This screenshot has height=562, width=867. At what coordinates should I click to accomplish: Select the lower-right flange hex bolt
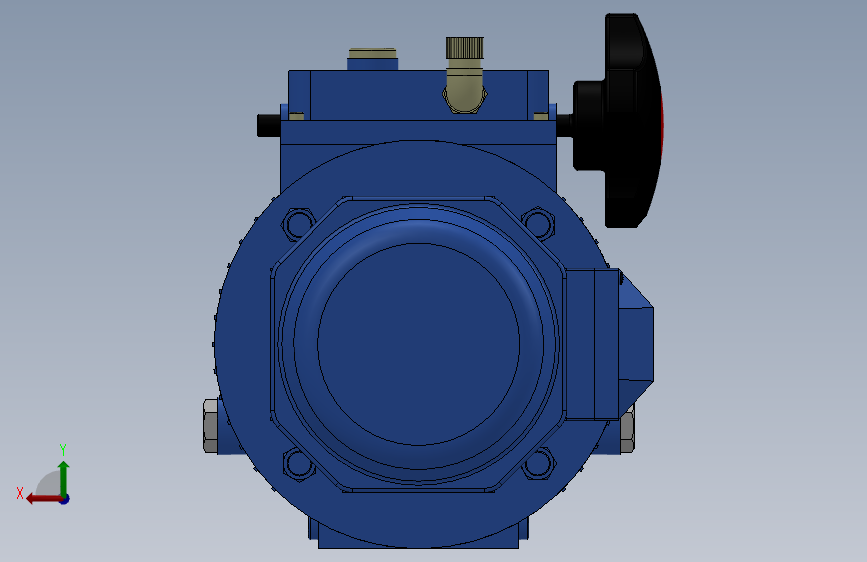pos(538,464)
